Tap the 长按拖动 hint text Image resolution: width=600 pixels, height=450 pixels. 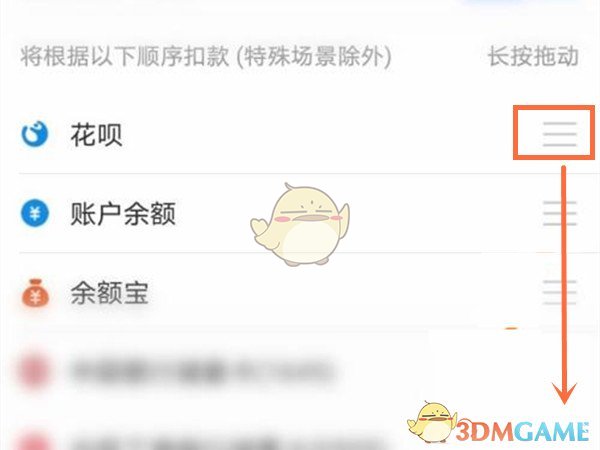533,56
